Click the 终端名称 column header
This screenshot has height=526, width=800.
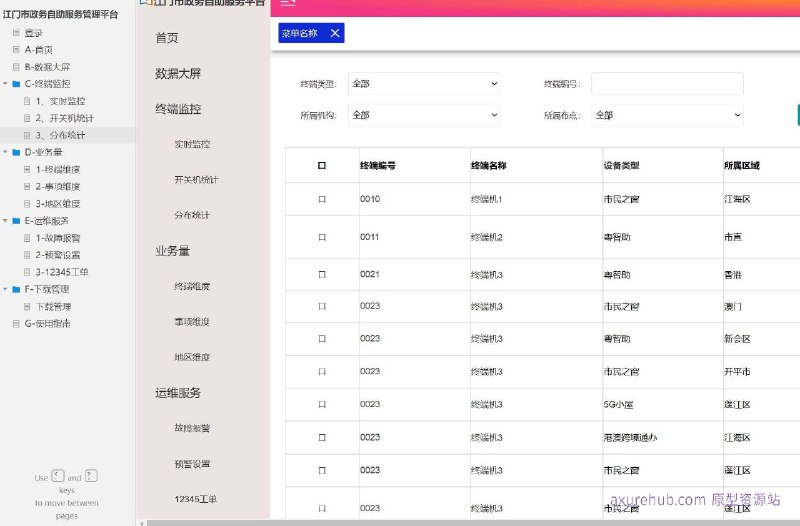[489, 165]
